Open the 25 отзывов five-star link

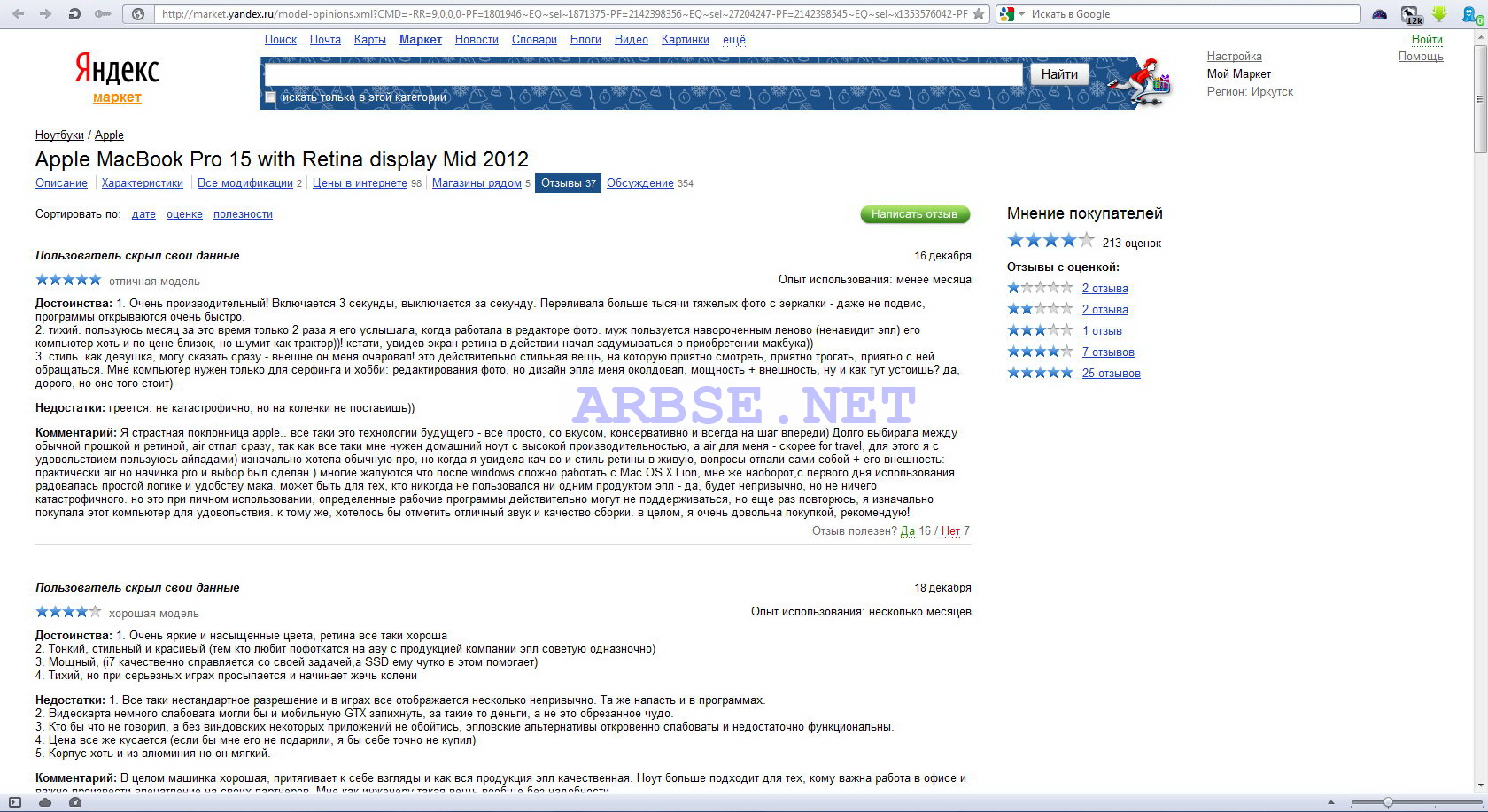(1111, 374)
